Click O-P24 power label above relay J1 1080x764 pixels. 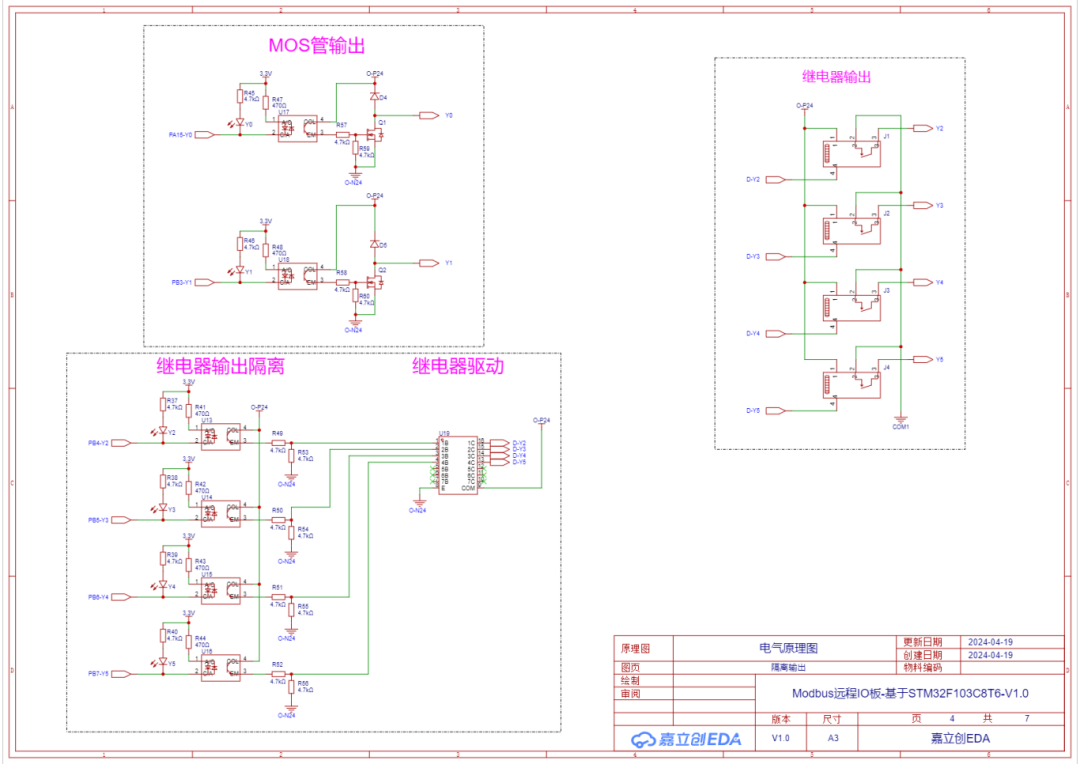804,106
